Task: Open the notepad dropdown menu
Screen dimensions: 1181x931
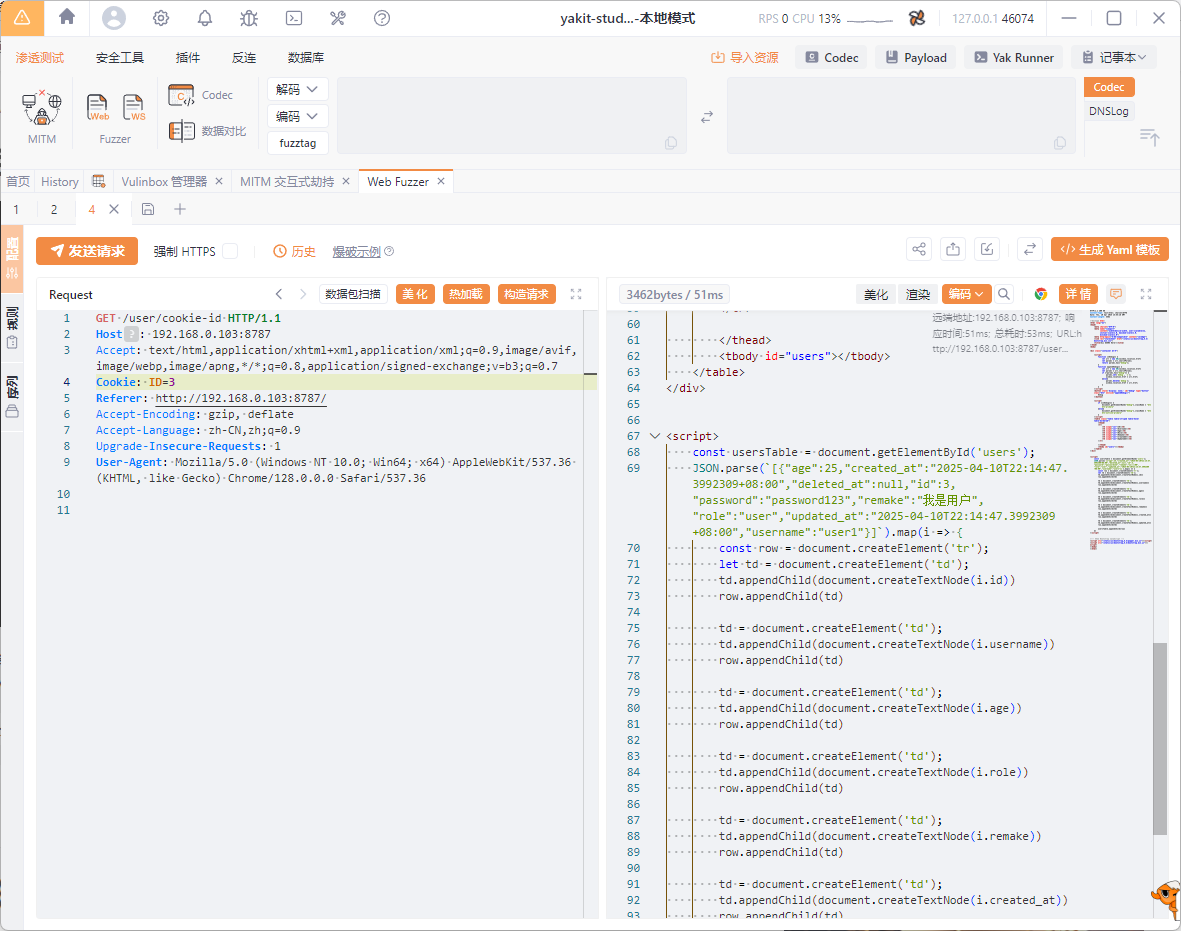Action: point(1113,58)
